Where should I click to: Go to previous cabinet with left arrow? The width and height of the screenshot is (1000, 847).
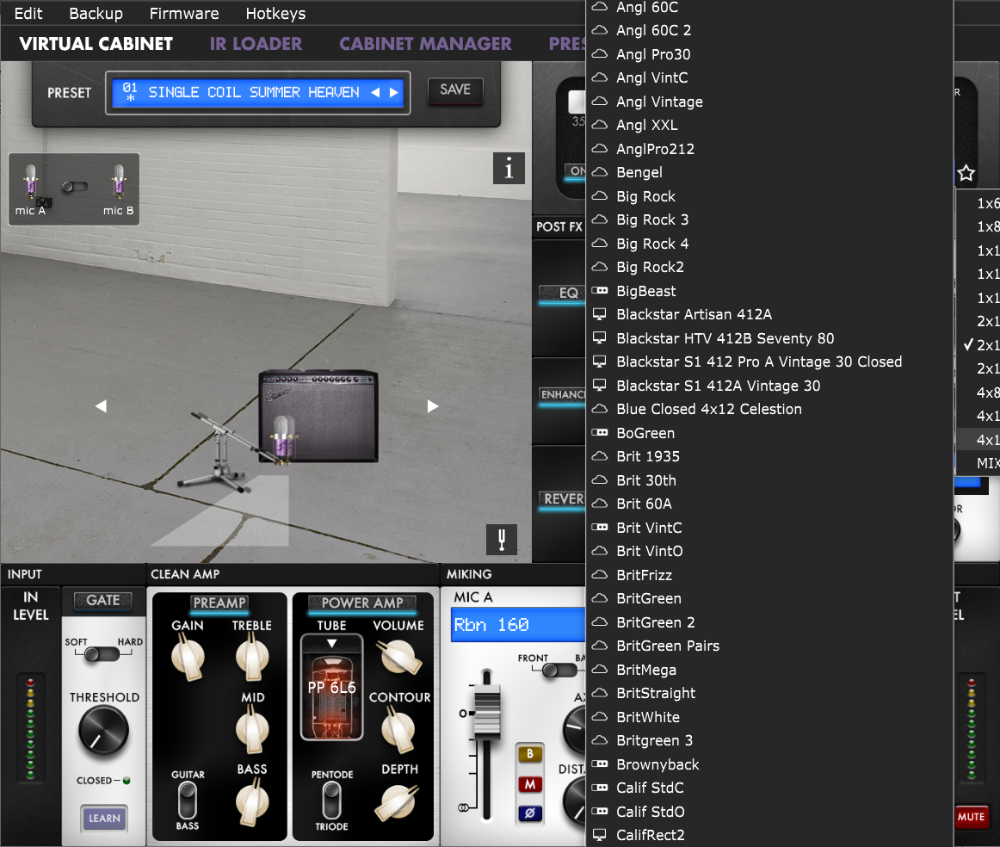[x=101, y=406]
